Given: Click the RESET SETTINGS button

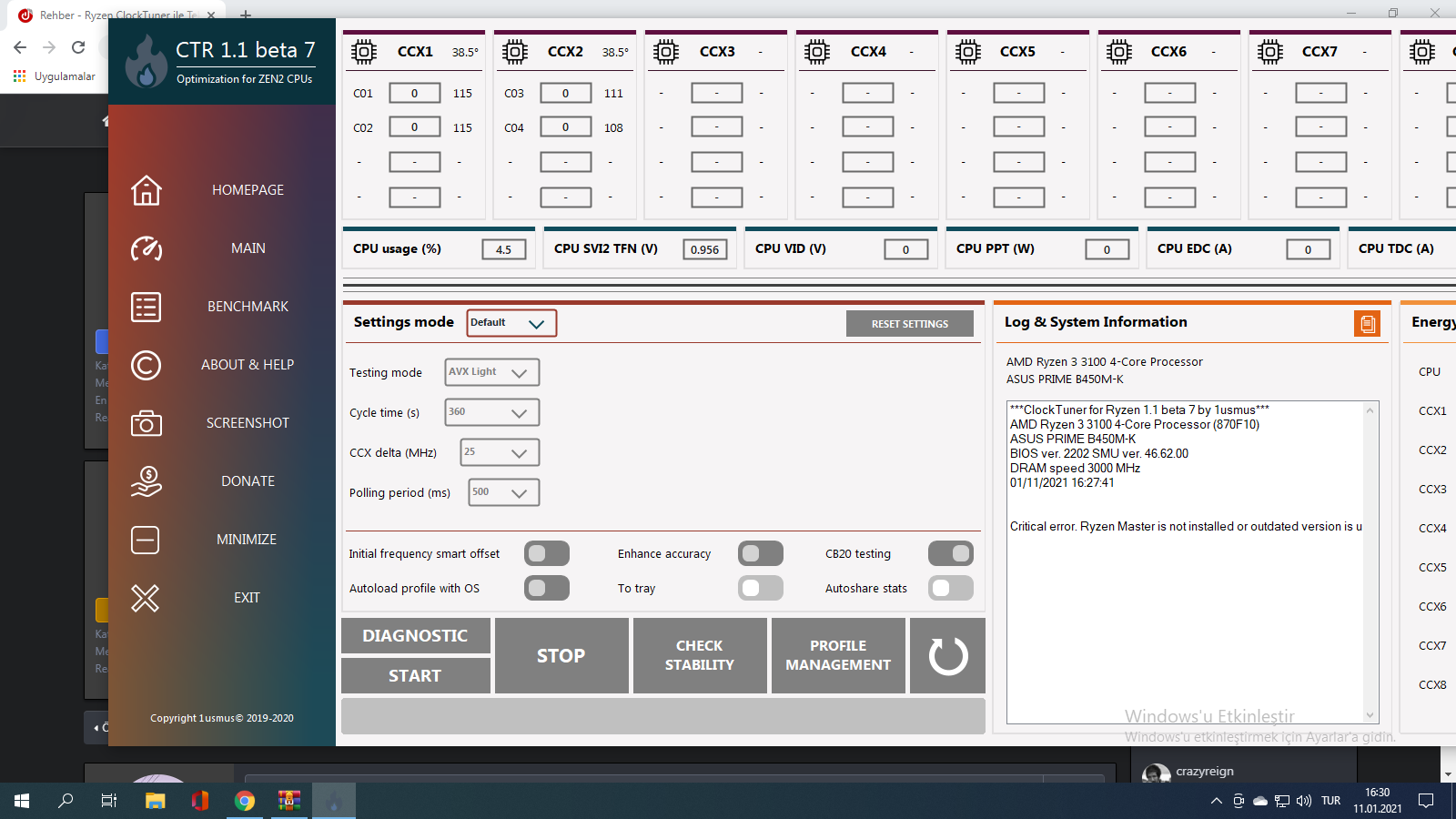Looking at the screenshot, I should pyautogui.click(x=910, y=324).
